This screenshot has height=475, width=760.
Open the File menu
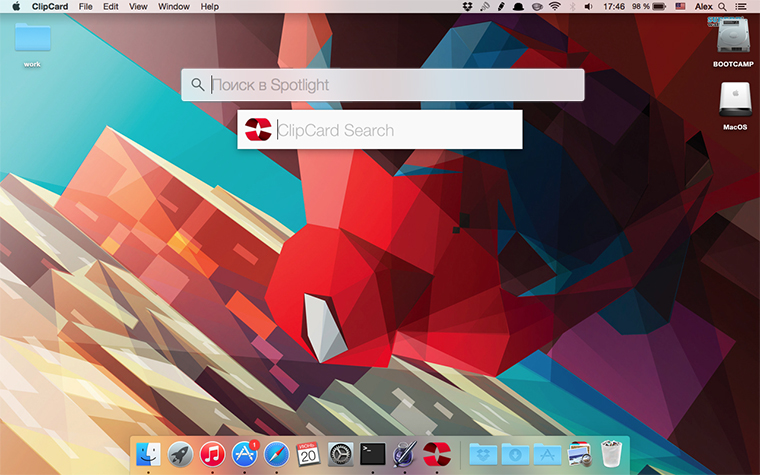(x=85, y=6)
